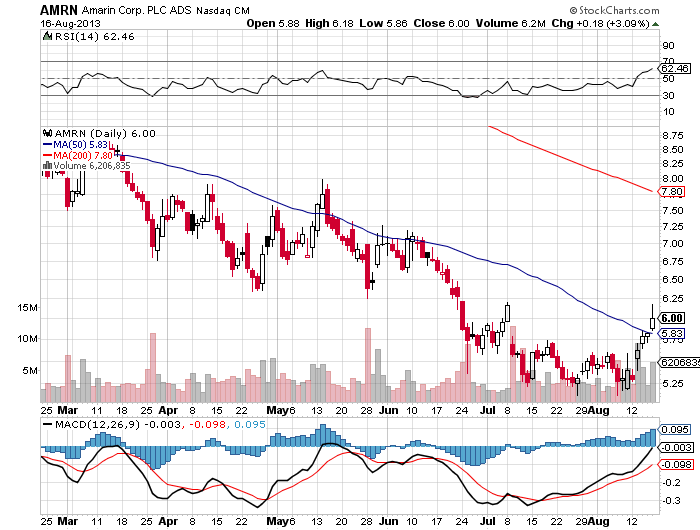700x530 pixels.
Task: Click the volume bars icon in legend
Action: coord(47,166)
